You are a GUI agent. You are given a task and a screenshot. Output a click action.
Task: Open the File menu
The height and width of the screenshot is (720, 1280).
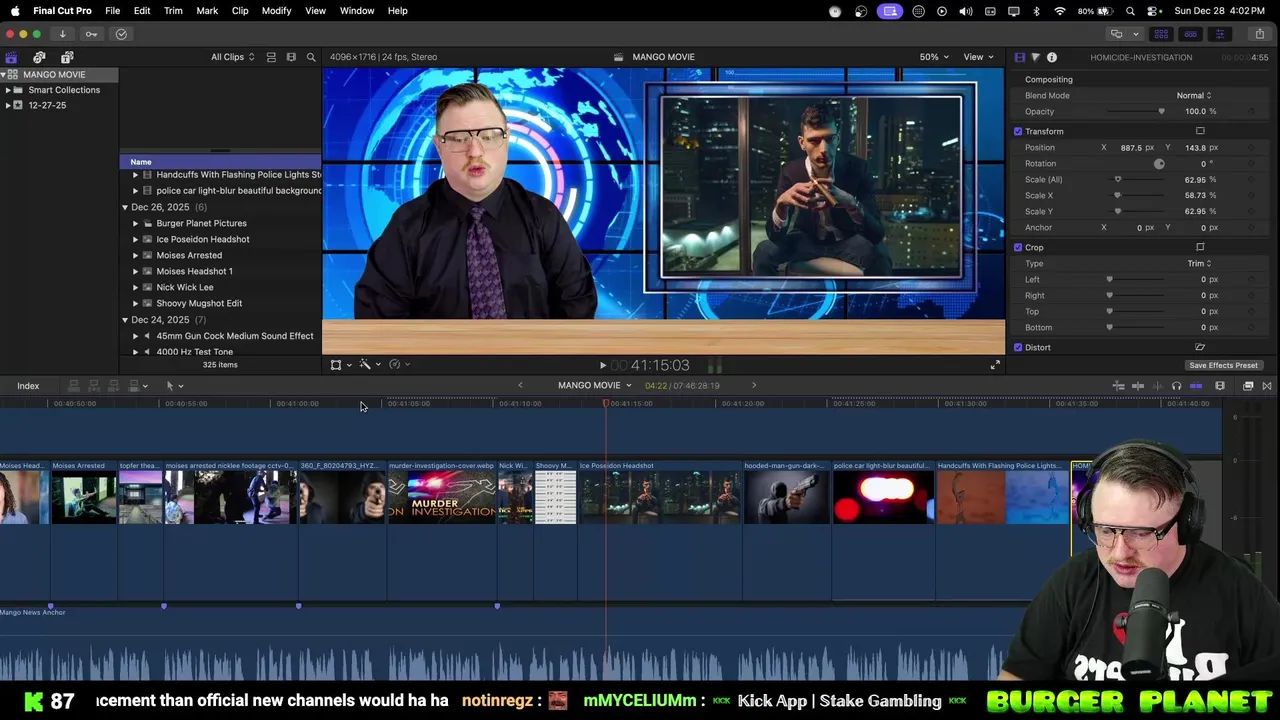point(113,10)
